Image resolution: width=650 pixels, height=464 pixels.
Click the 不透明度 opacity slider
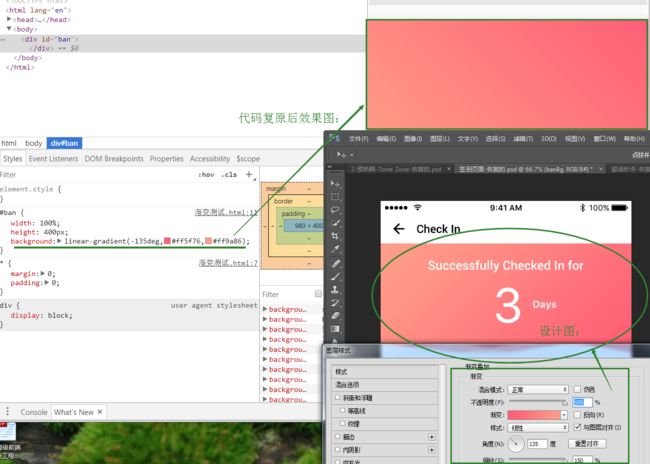[538, 402]
